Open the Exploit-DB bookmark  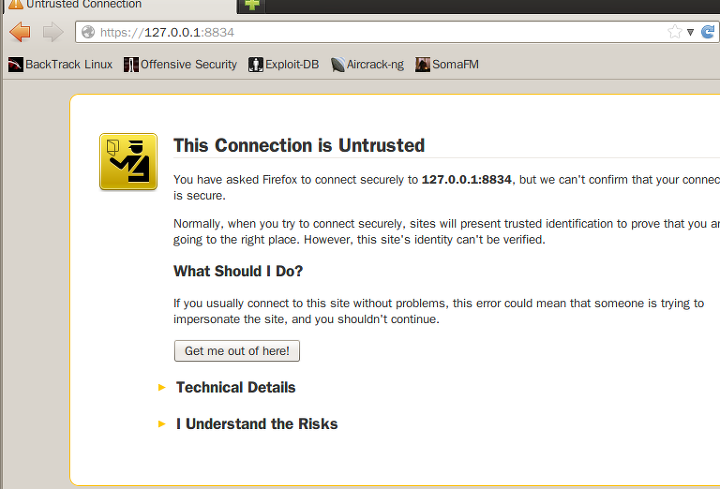283,64
